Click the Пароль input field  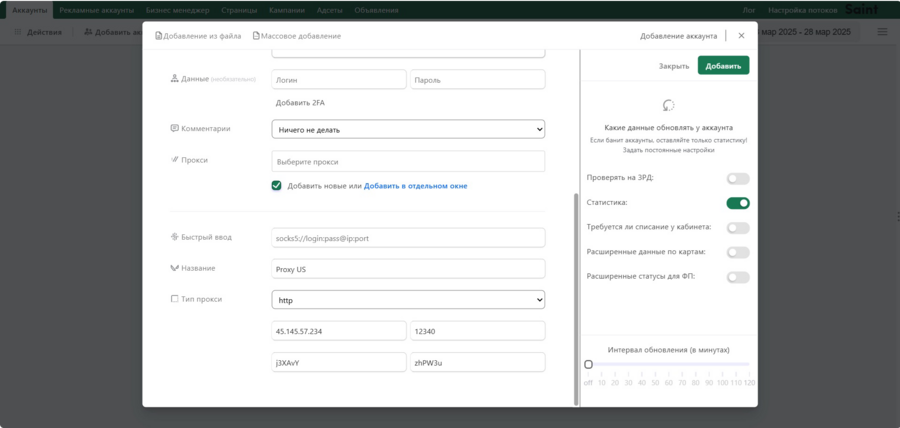(x=478, y=80)
